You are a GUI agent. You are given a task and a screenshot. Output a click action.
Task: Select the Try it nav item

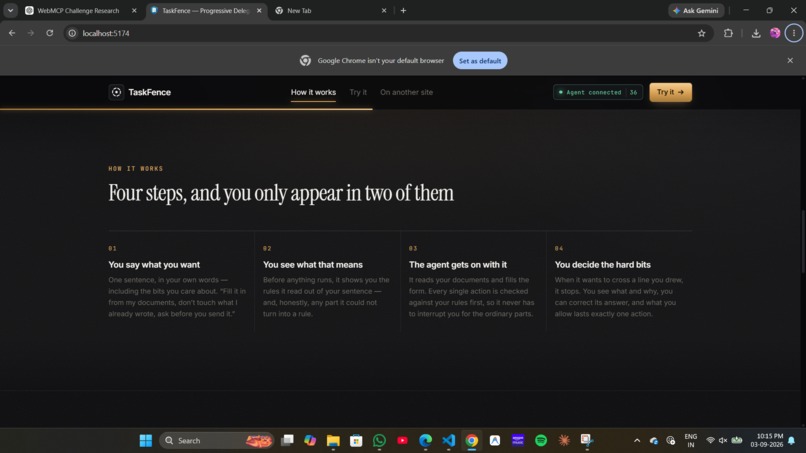click(x=358, y=92)
